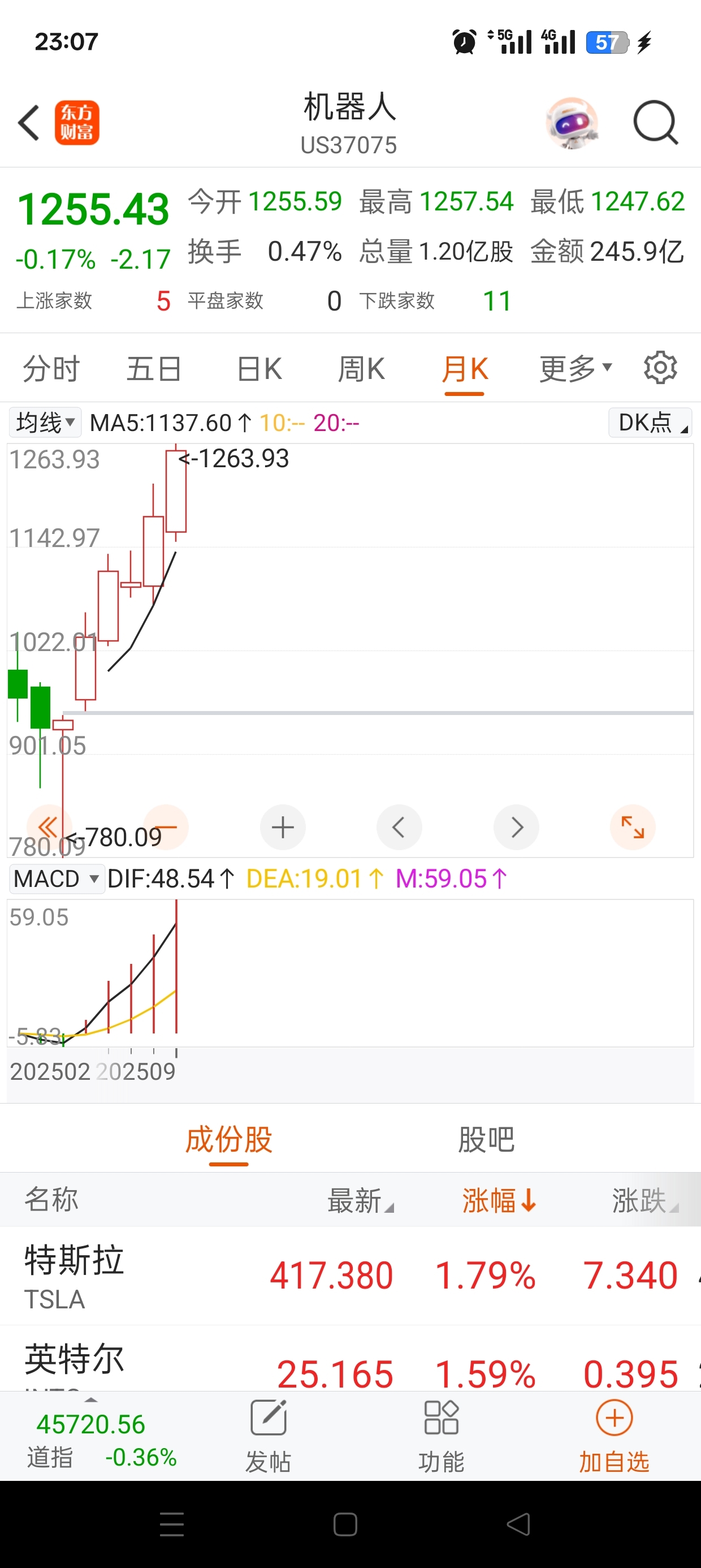Screen dimensions: 701x1568
Task: Open the robot assistant avatar
Action: point(572,123)
